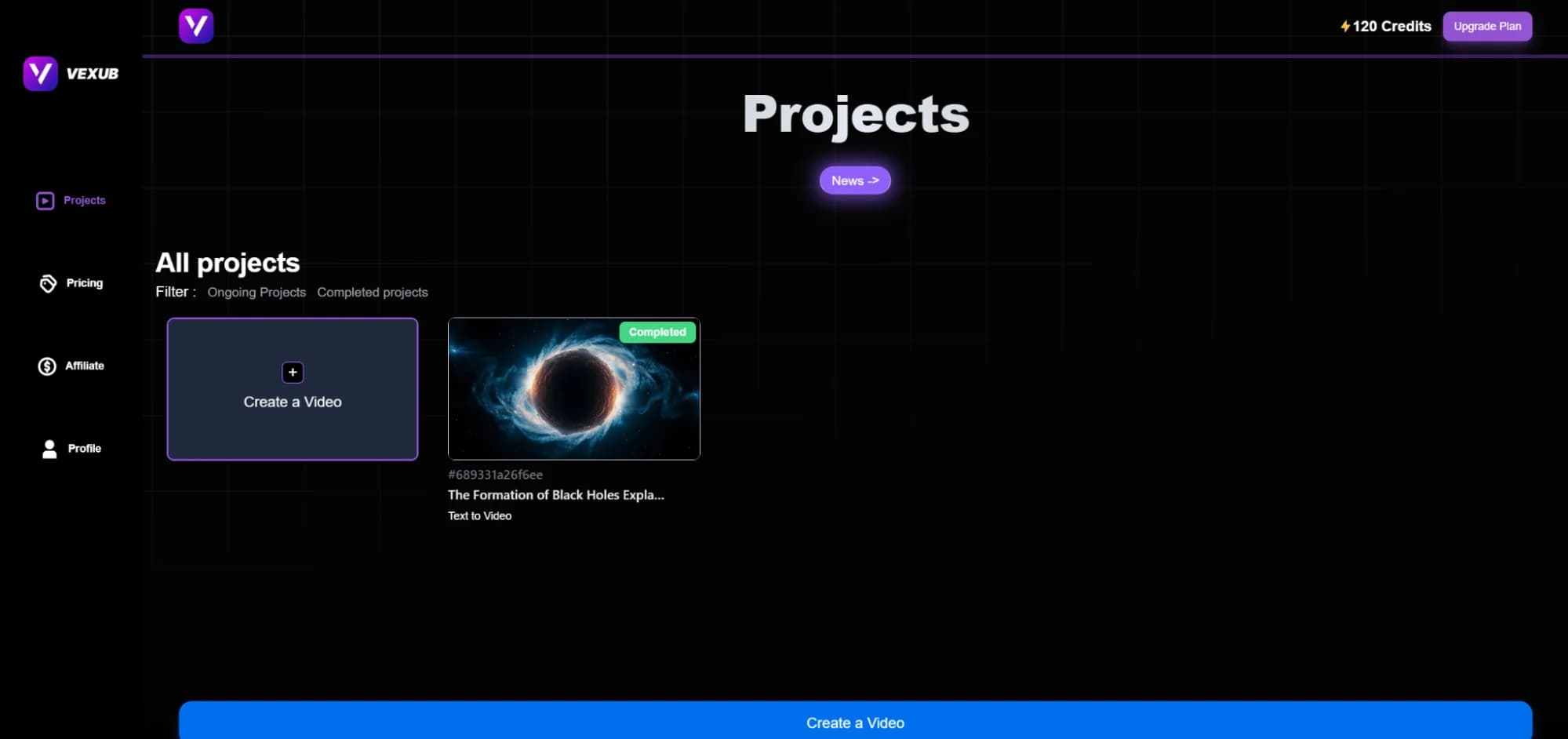Open the black hole video thumbnail
Viewport: 1568px width, 739px height.
(573, 389)
